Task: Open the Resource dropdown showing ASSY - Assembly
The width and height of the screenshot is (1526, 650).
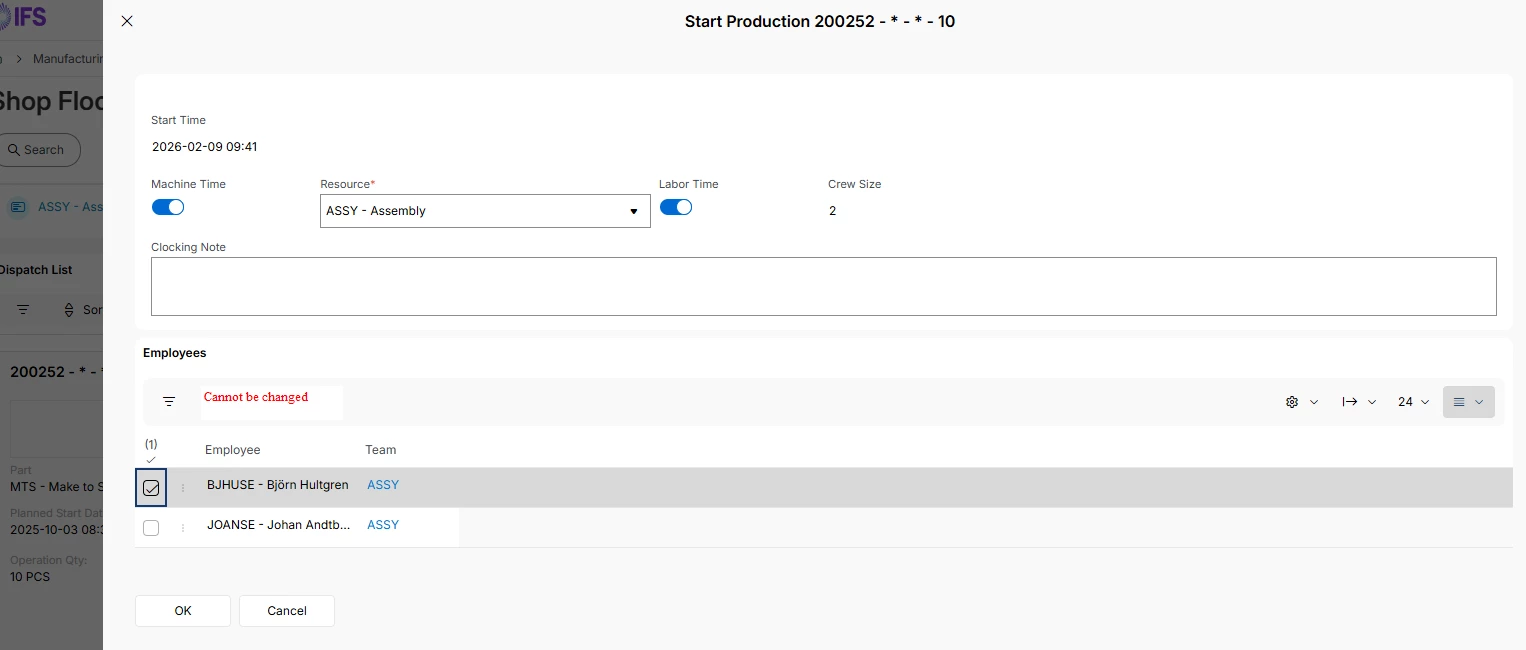Action: 485,211
